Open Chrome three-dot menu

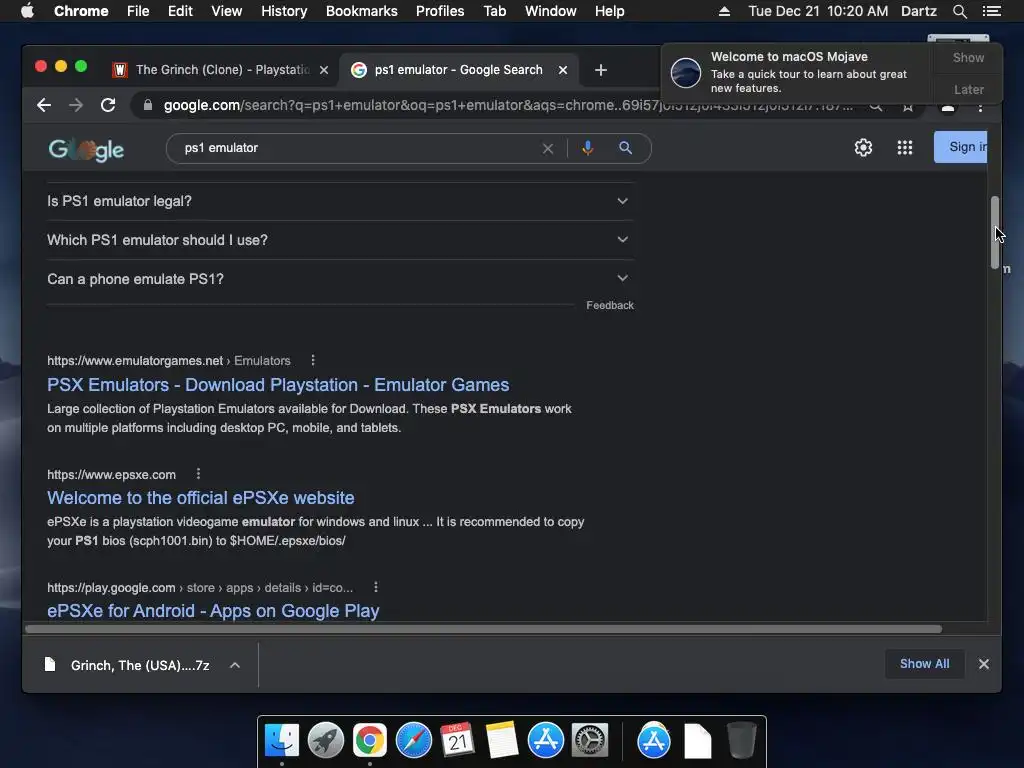coord(980,108)
